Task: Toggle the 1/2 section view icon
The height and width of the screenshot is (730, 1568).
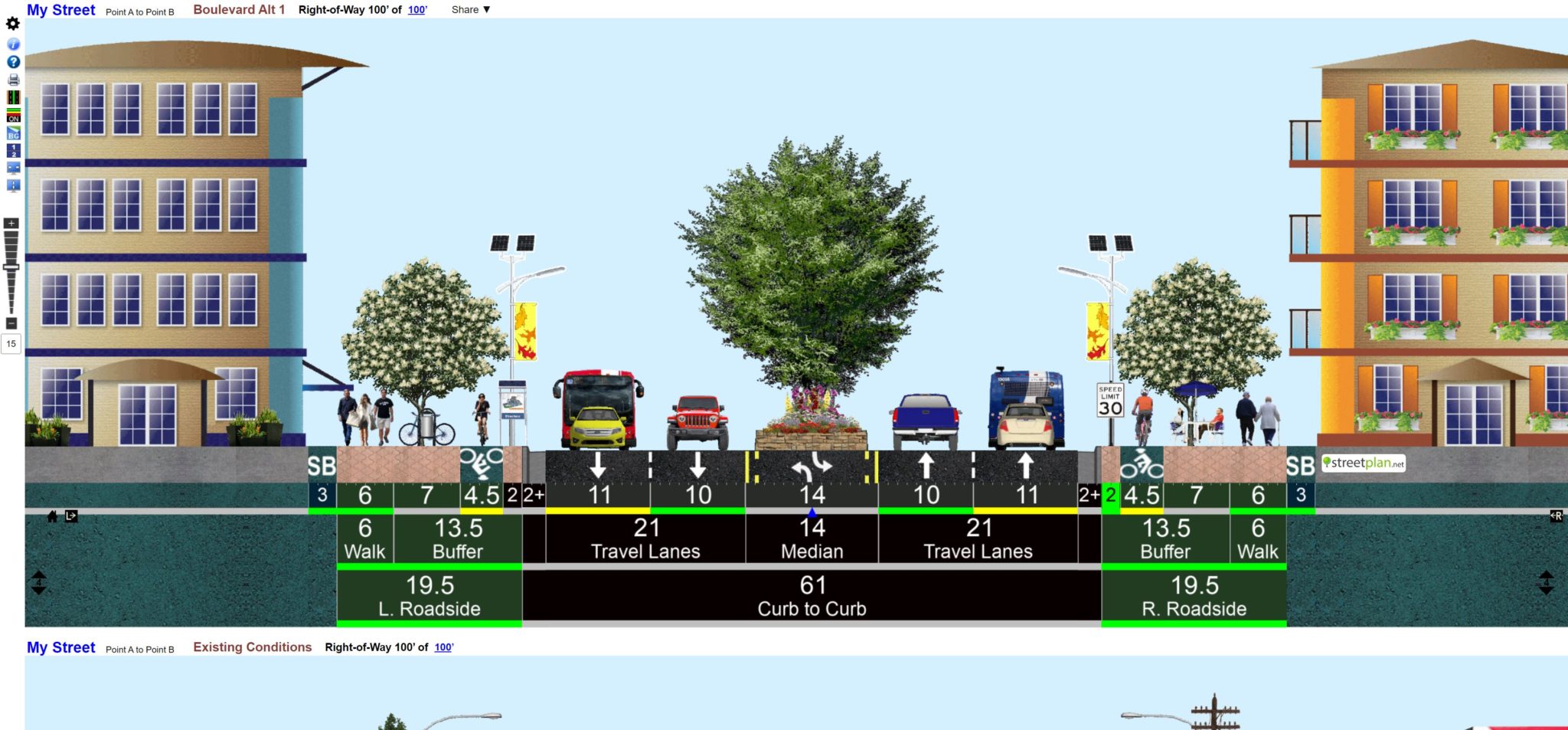Action: click(13, 151)
